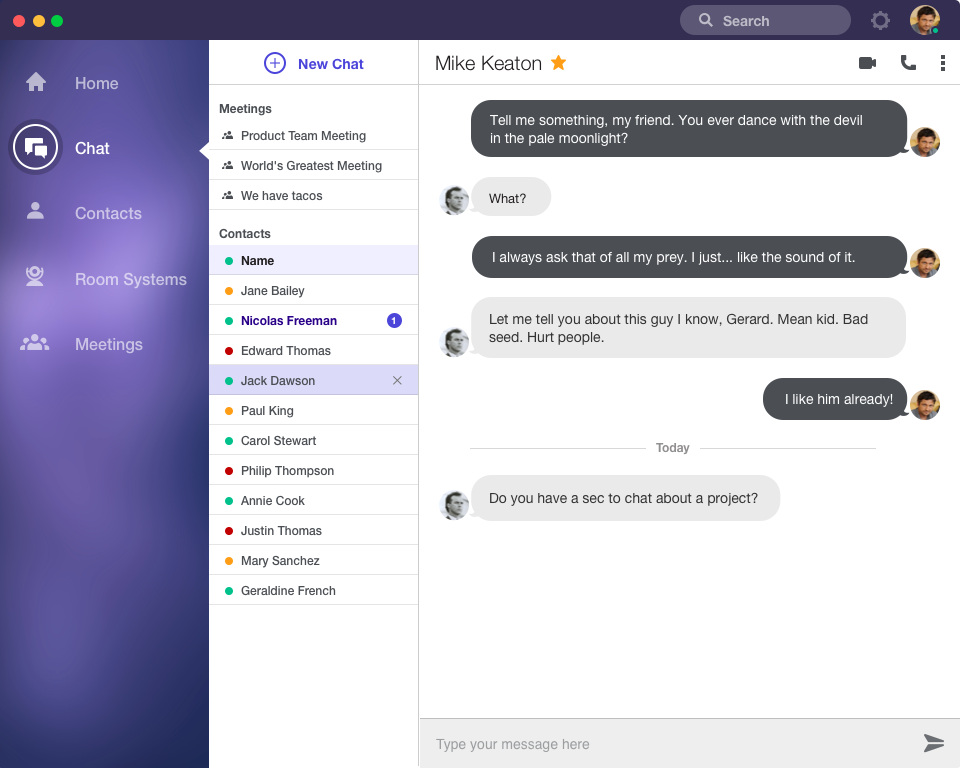Click the 'What?' message bubble
The height and width of the screenshot is (768, 960).
(511, 197)
